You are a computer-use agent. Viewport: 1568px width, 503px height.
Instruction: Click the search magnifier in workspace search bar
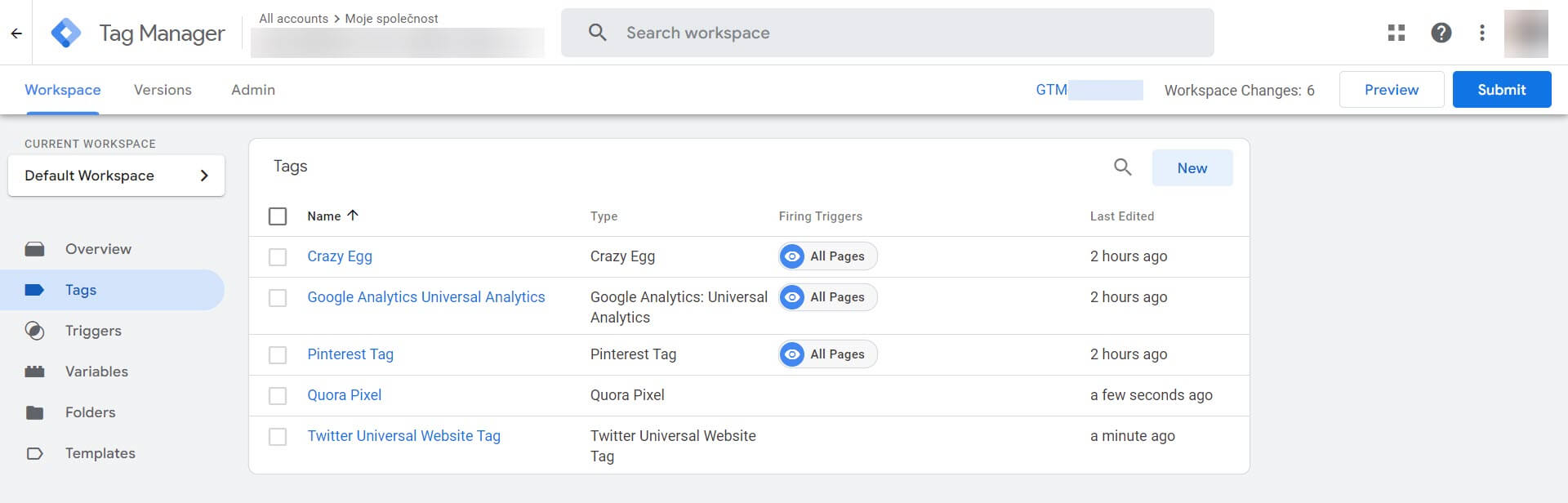click(x=598, y=33)
